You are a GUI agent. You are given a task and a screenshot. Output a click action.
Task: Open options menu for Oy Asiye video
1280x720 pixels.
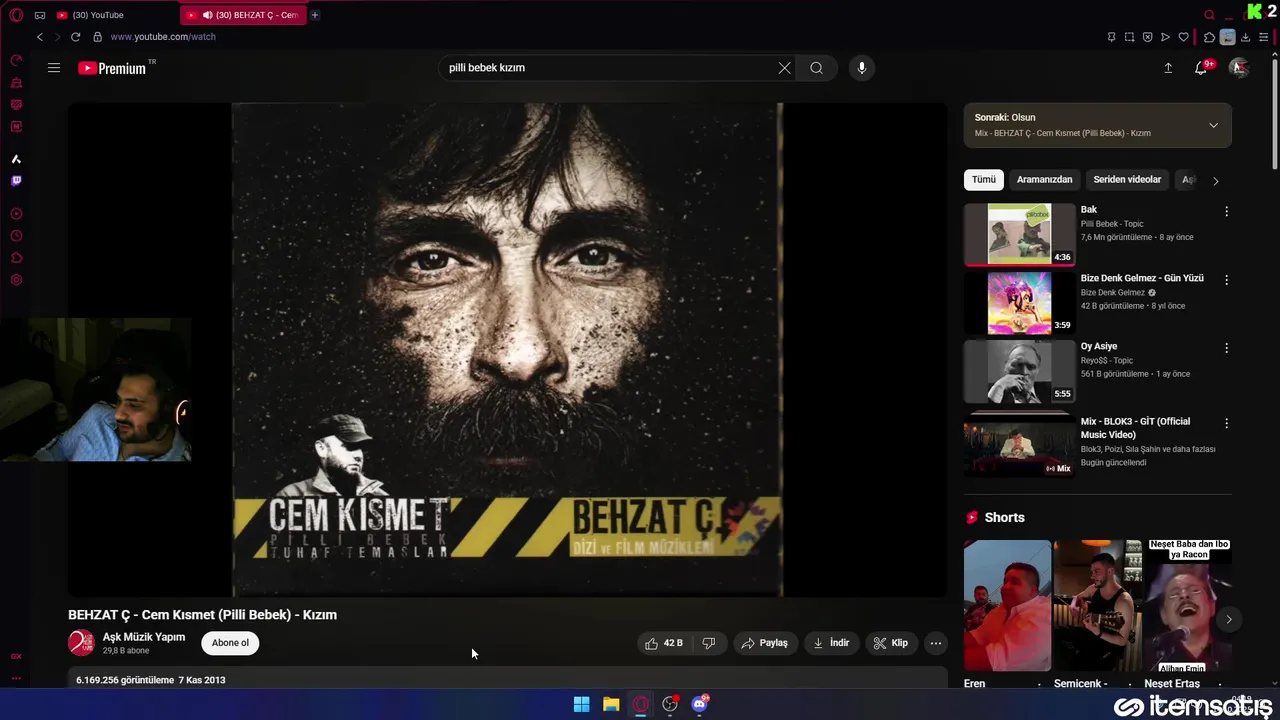(x=1226, y=348)
